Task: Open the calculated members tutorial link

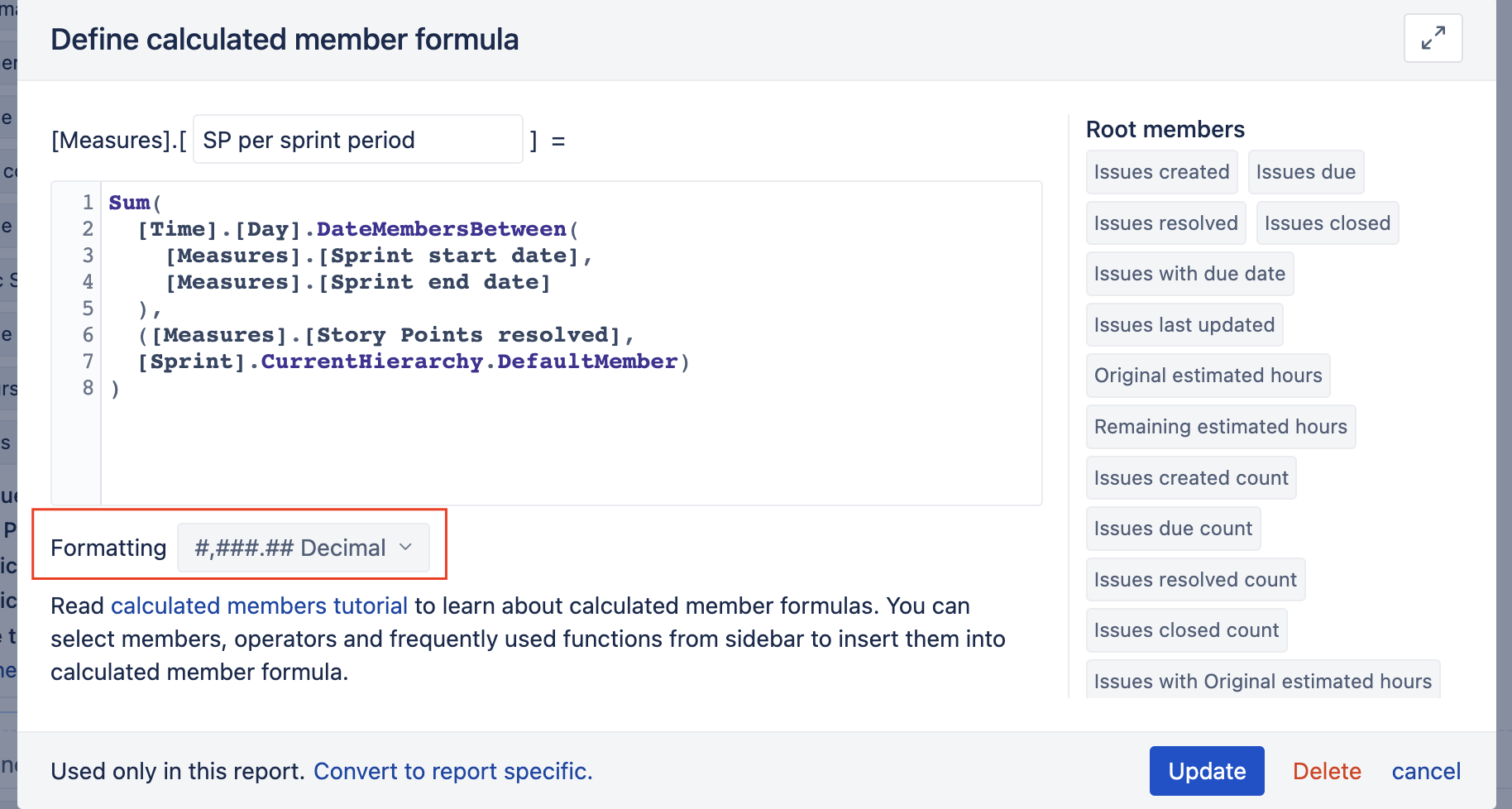Action: coord(259,606)
